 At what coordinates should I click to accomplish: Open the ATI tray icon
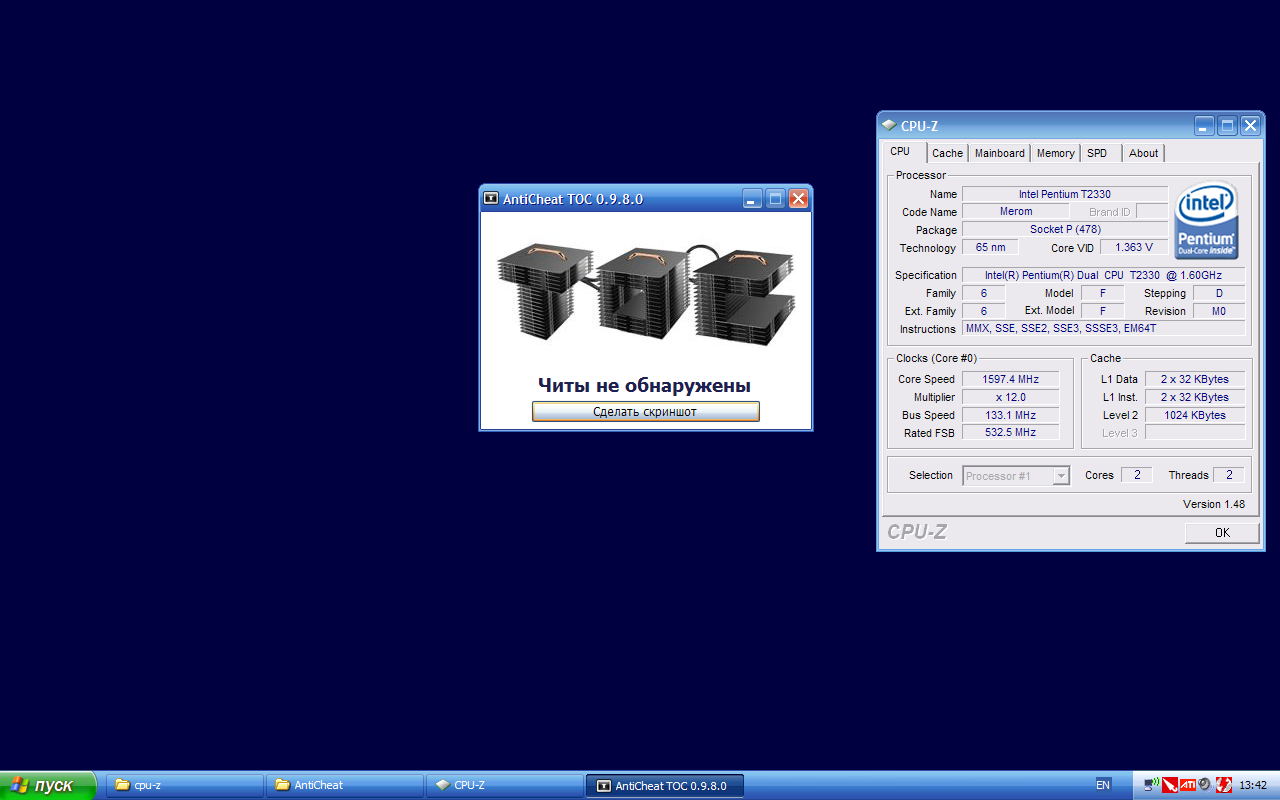(1187, 785)
